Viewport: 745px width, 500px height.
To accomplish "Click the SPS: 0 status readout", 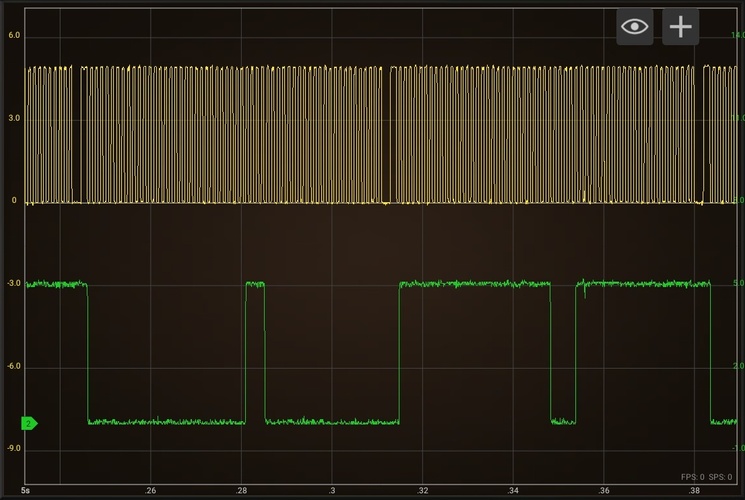I will (x=720, y=477).
